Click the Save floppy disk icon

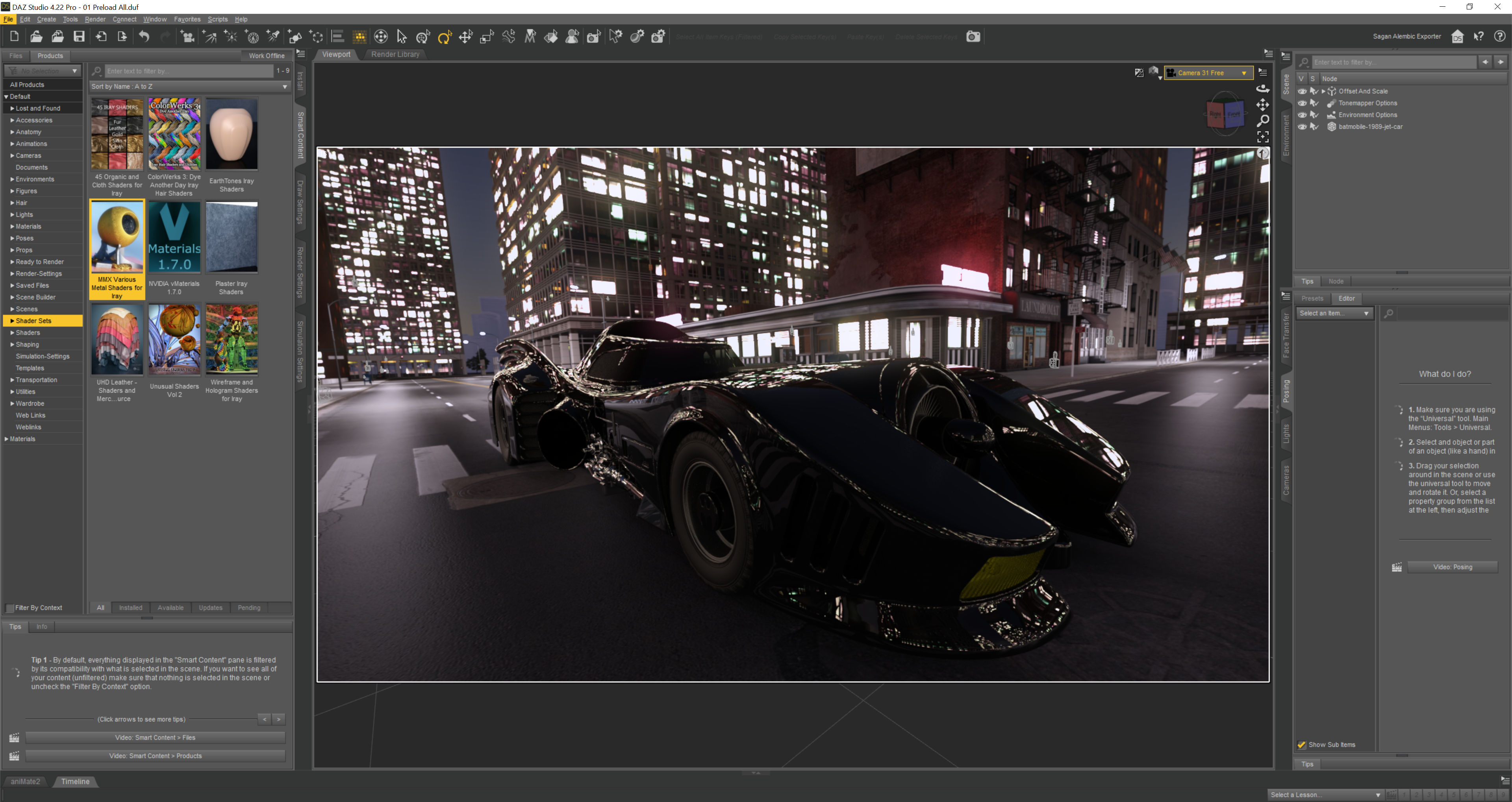(79, 36)
